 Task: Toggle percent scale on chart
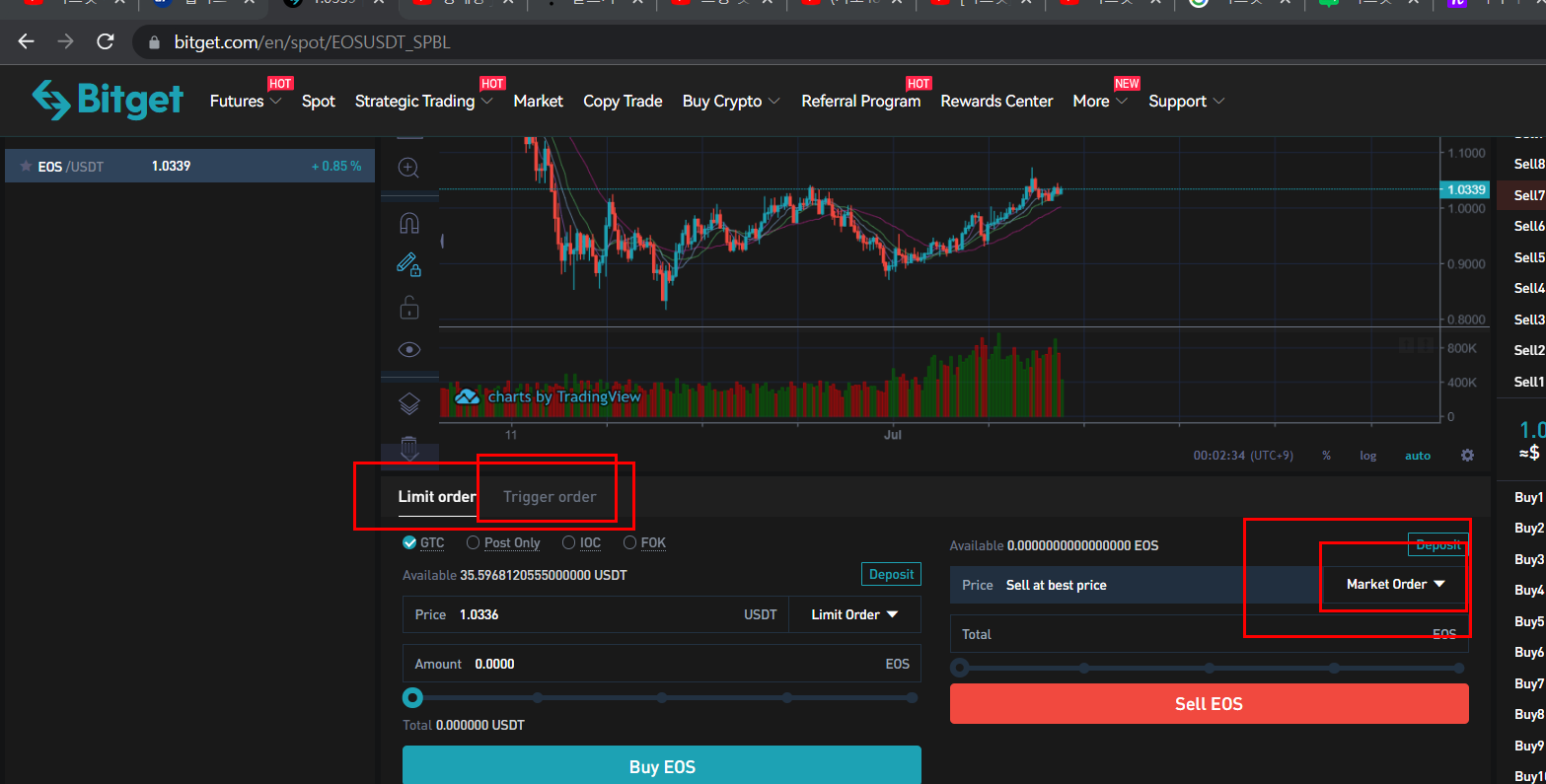(x=1326, y=456)
